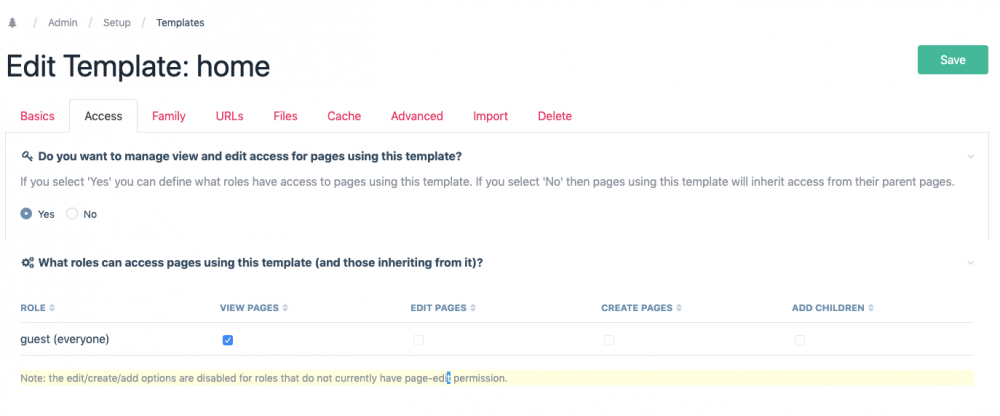Viewport: 1000px width, 416px height.
Task: Click the gears icon beside roles question
Action: pyautogui.click(x=28, y=263)
